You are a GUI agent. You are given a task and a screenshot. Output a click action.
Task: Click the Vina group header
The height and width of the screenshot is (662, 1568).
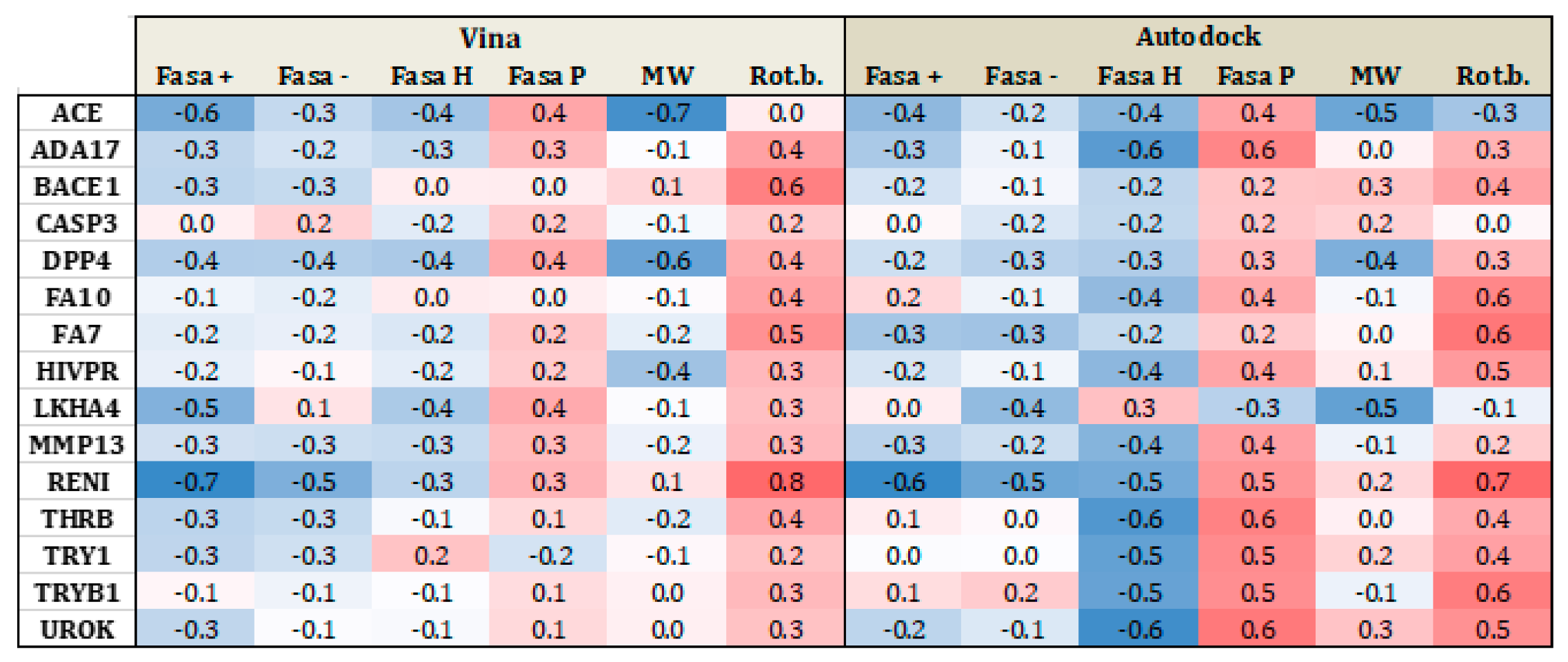tap(490, 38)
